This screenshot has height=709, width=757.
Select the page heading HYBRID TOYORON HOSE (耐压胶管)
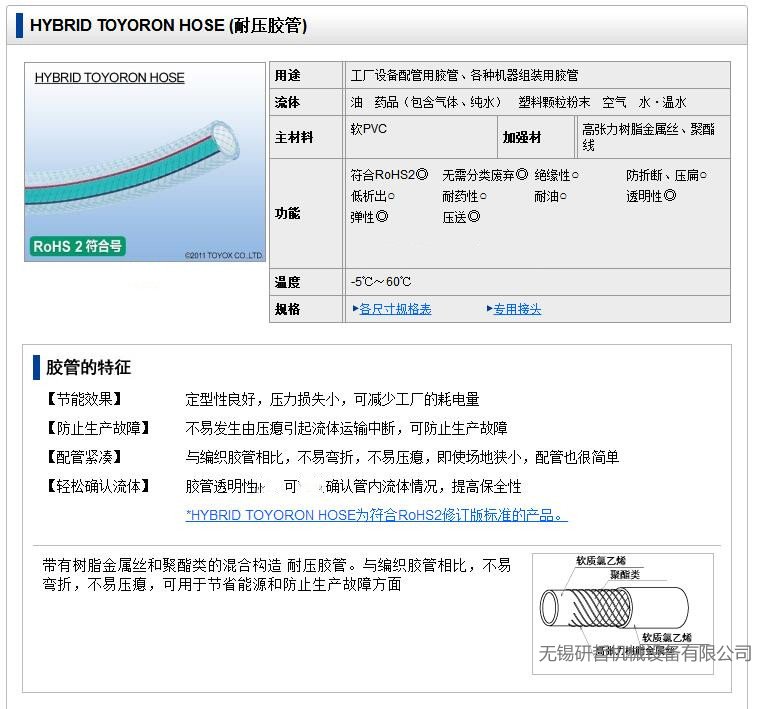pos(168,25)
